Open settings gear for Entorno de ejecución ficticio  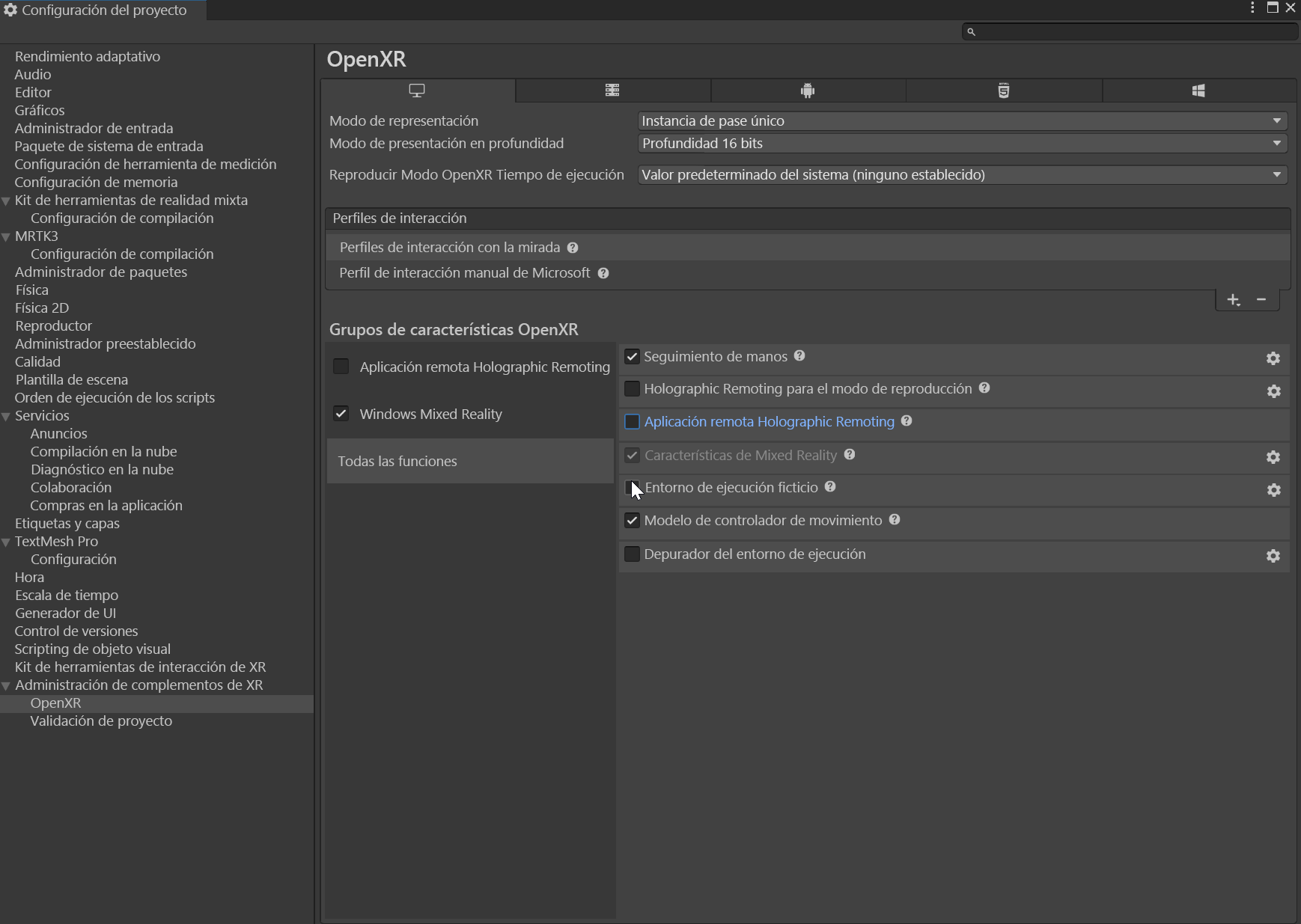[1273, 490]
